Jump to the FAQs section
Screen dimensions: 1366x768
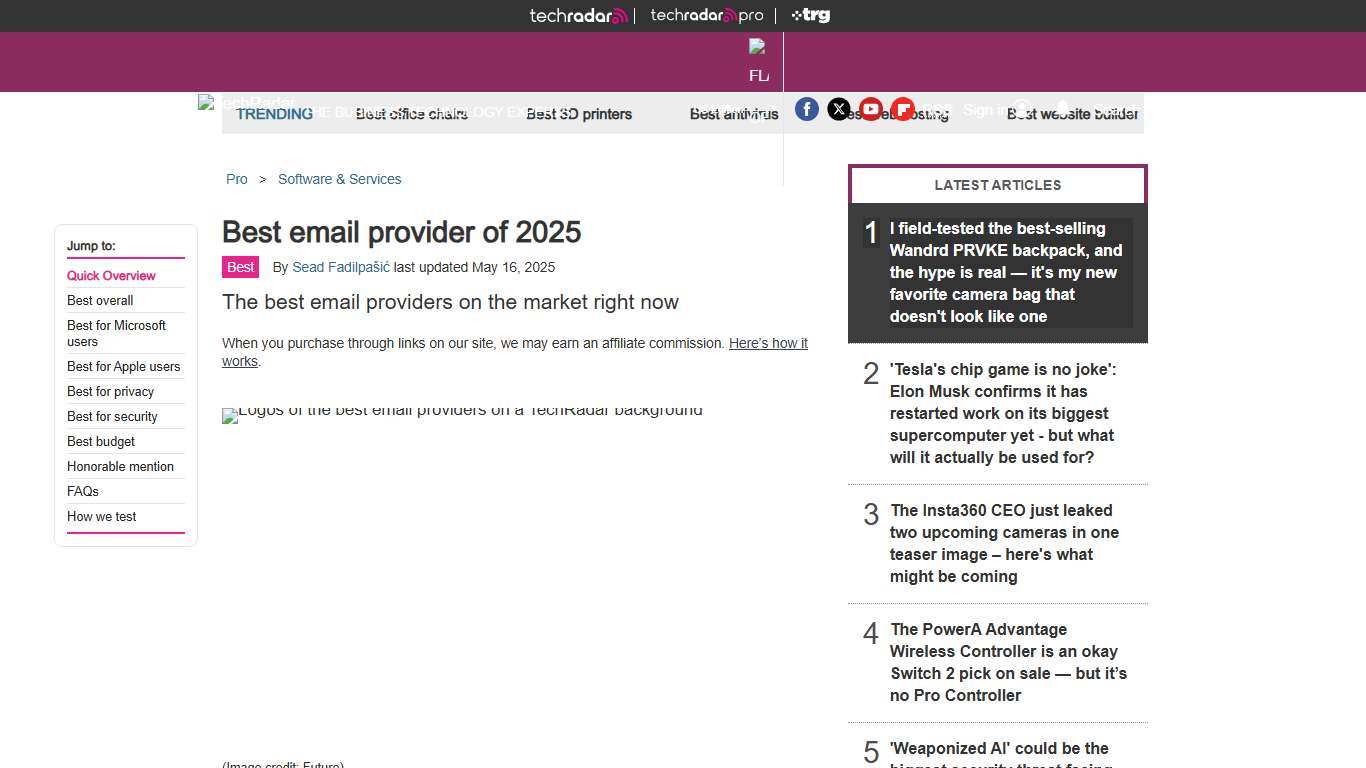click(x=82, y=491)
